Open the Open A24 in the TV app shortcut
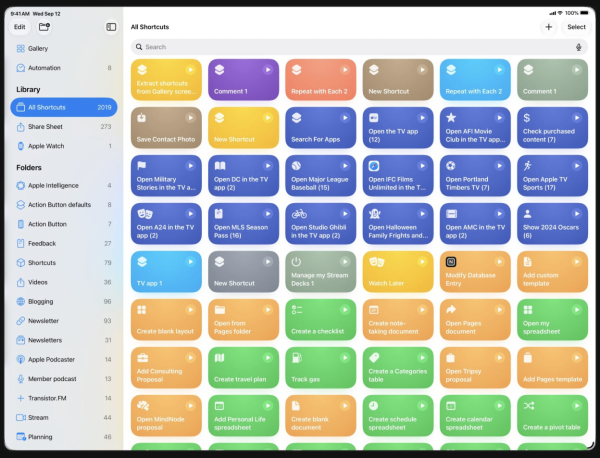The width and height of the screenshot is (600, 458). coord(166,223)
